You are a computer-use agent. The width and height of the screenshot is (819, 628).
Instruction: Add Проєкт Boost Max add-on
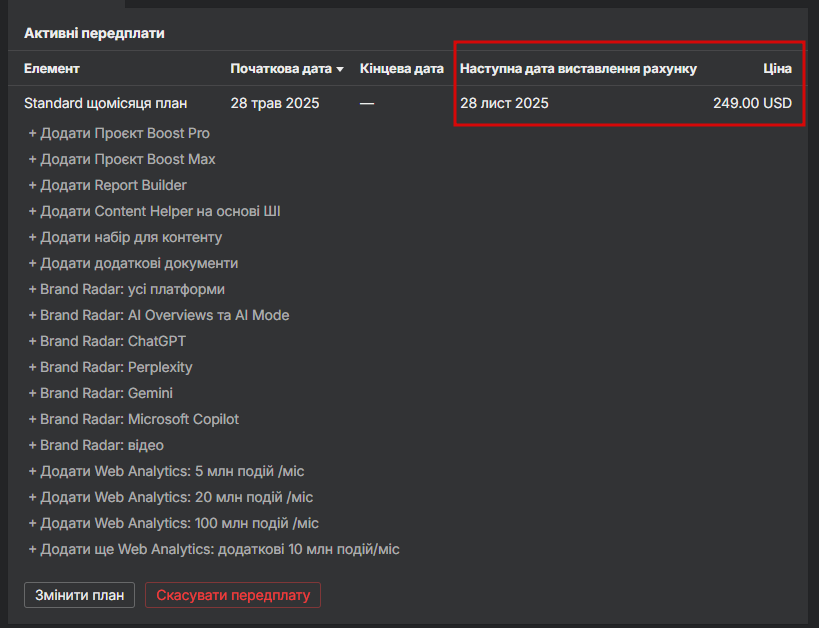click(122, 159)
